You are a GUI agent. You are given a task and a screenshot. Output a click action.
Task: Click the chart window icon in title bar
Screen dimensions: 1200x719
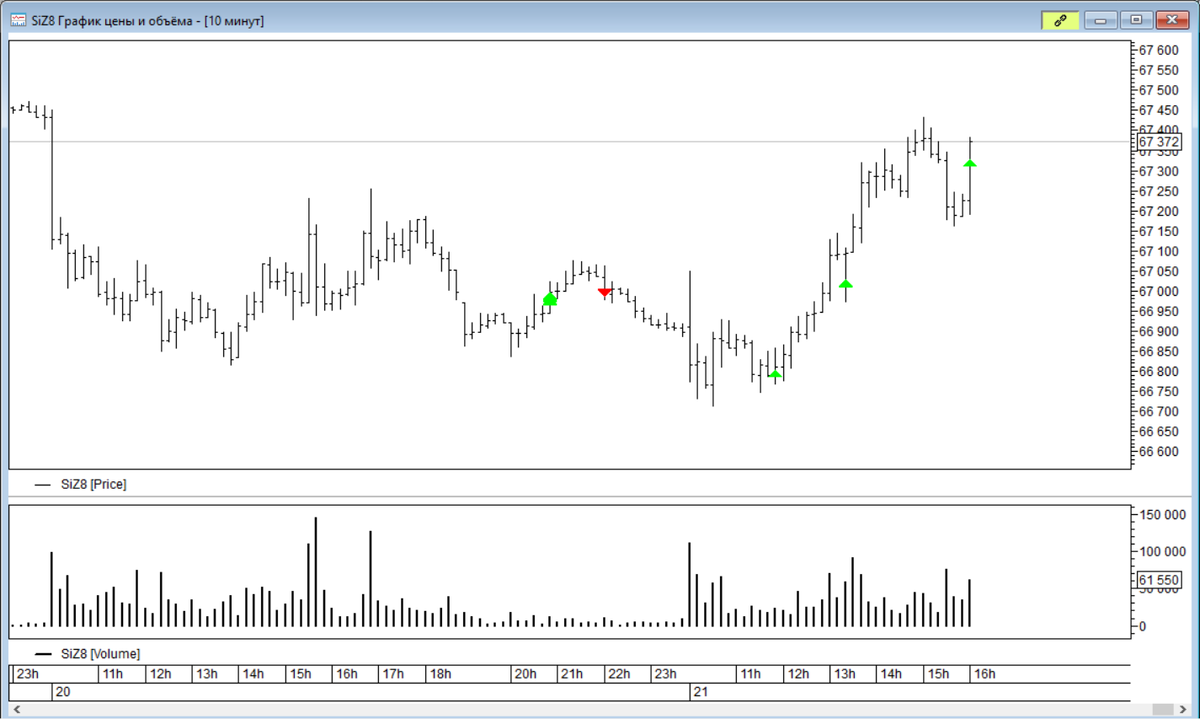pos(18,20)
